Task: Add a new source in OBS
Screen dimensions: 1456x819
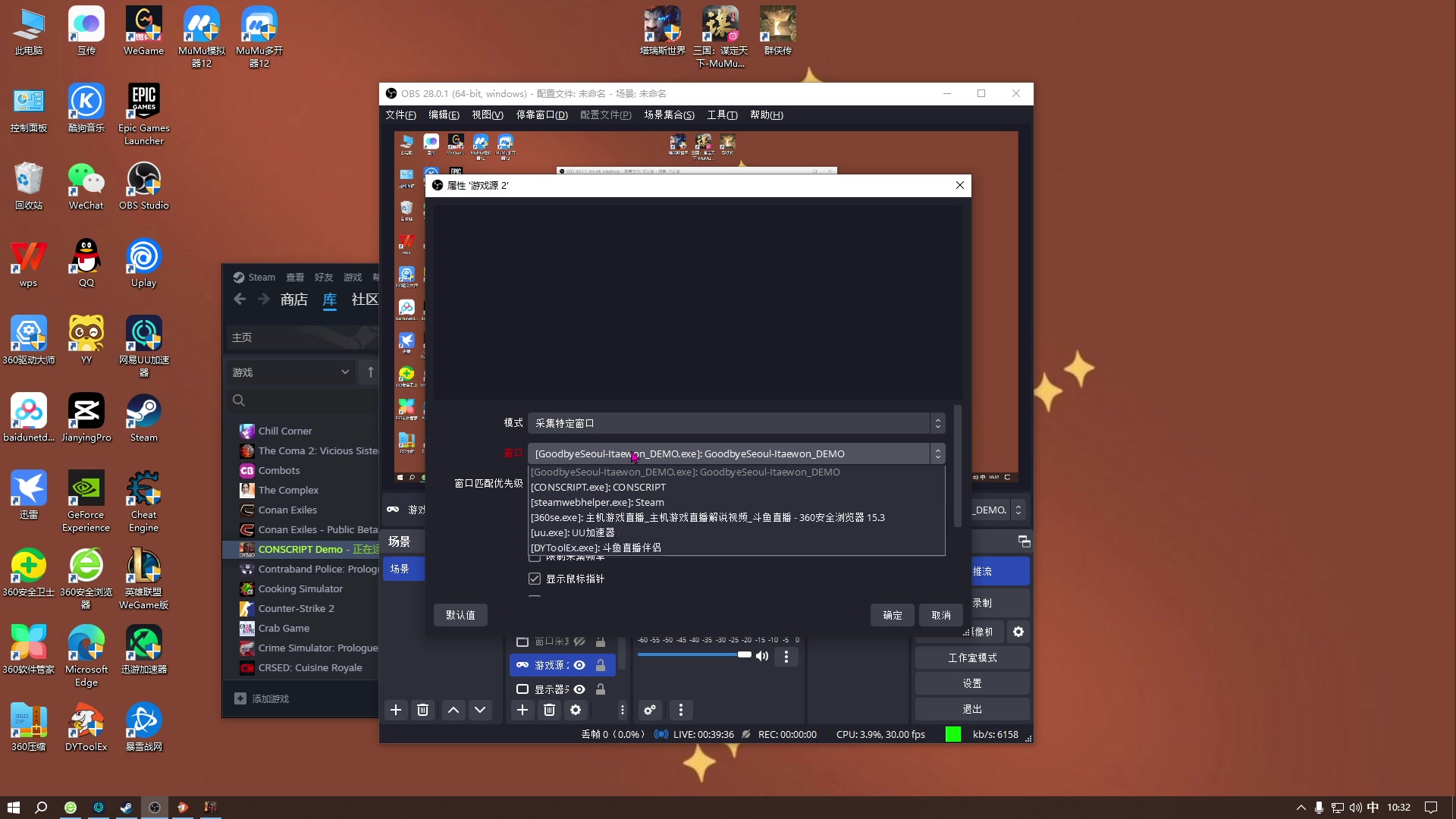Action: 522,710
